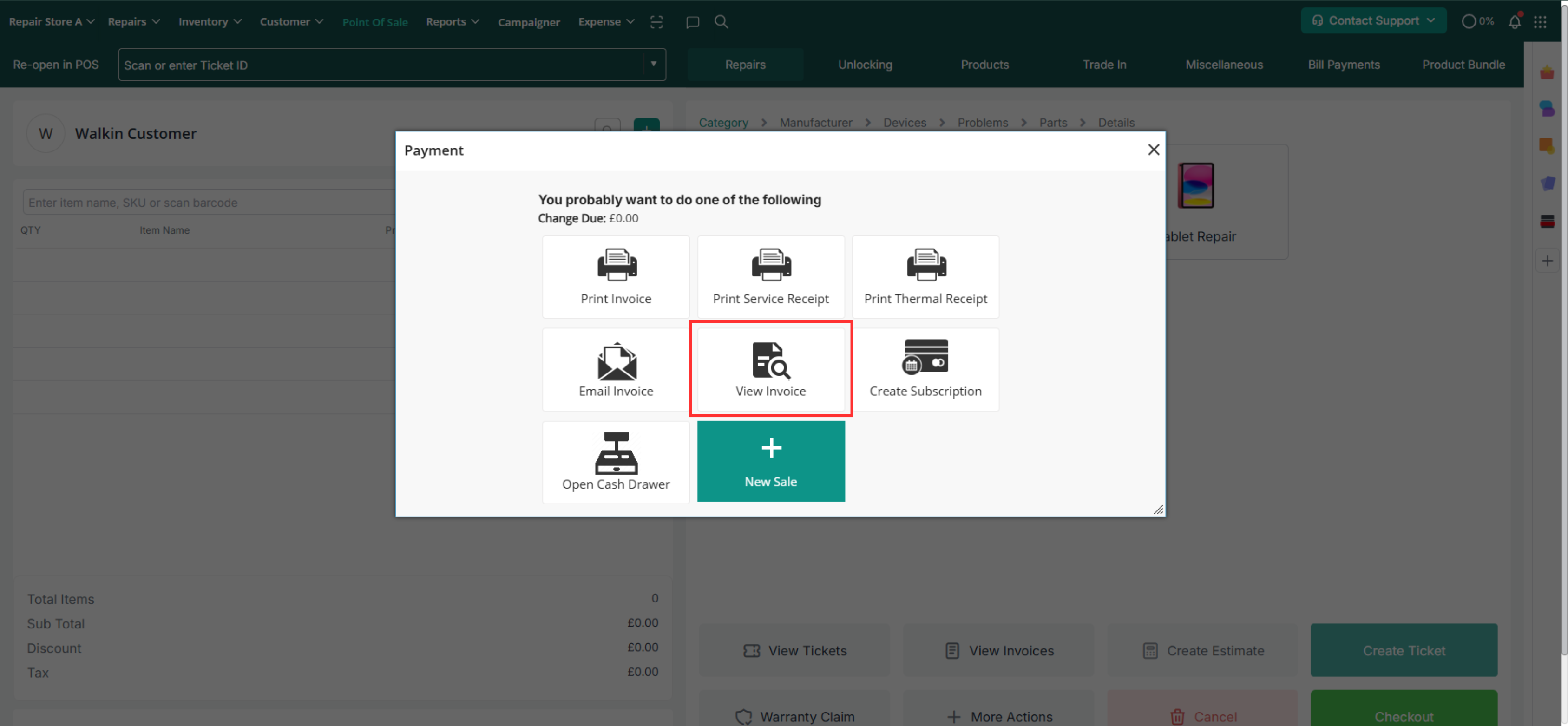Viewport: 1568px width, 726px height.
Task: Click the Walkin Customer name
Action: (x=135, y=133)
